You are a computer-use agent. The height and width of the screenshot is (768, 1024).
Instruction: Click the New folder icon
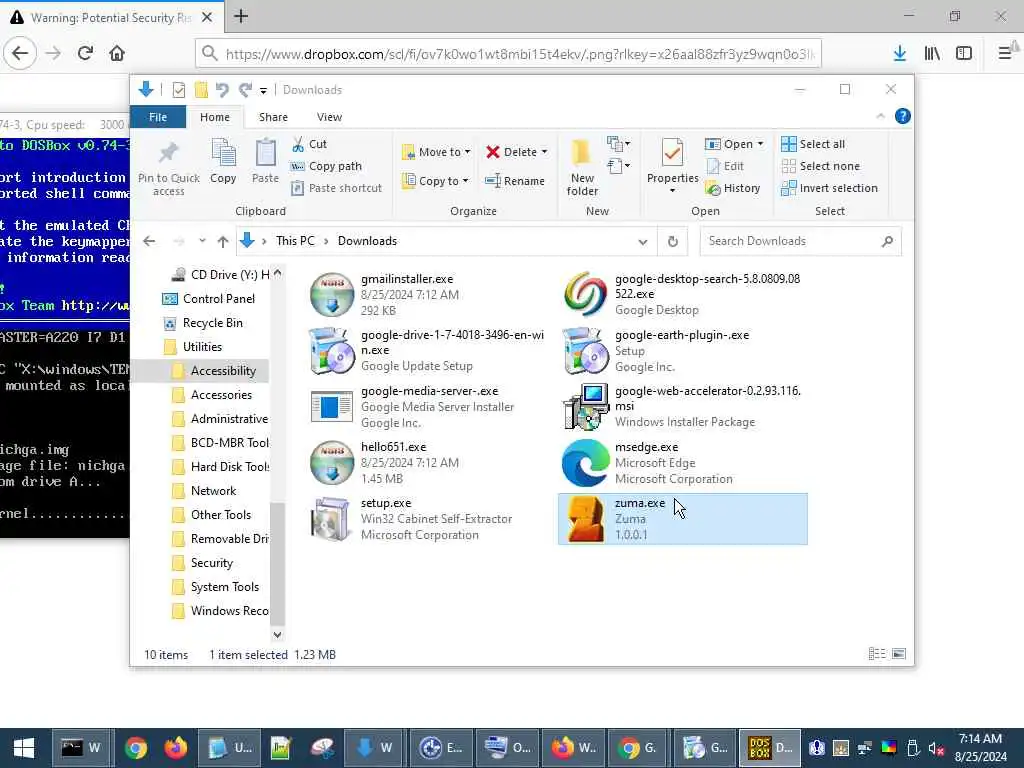point(581,153)
